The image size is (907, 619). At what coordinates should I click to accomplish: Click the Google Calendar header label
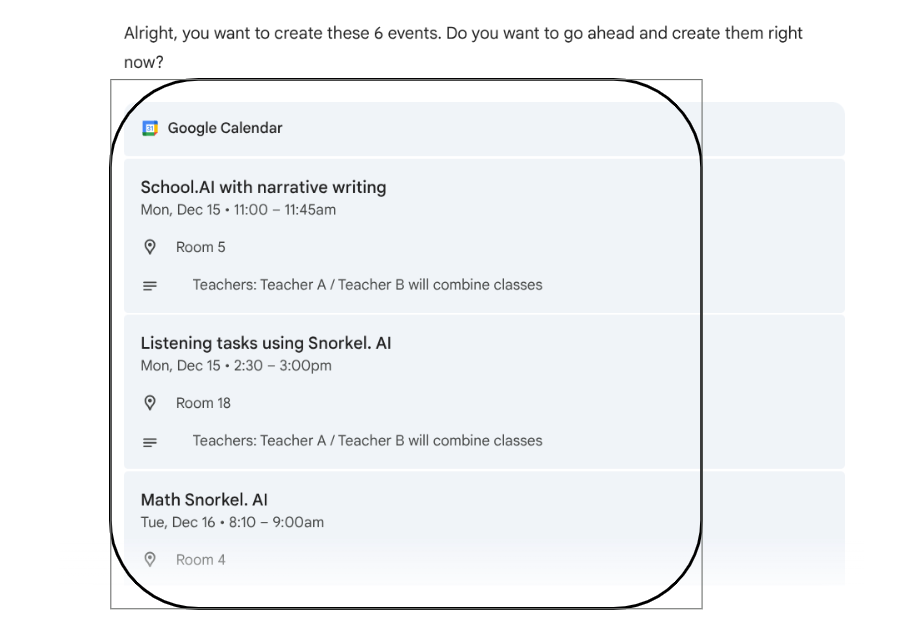(225, 128)
